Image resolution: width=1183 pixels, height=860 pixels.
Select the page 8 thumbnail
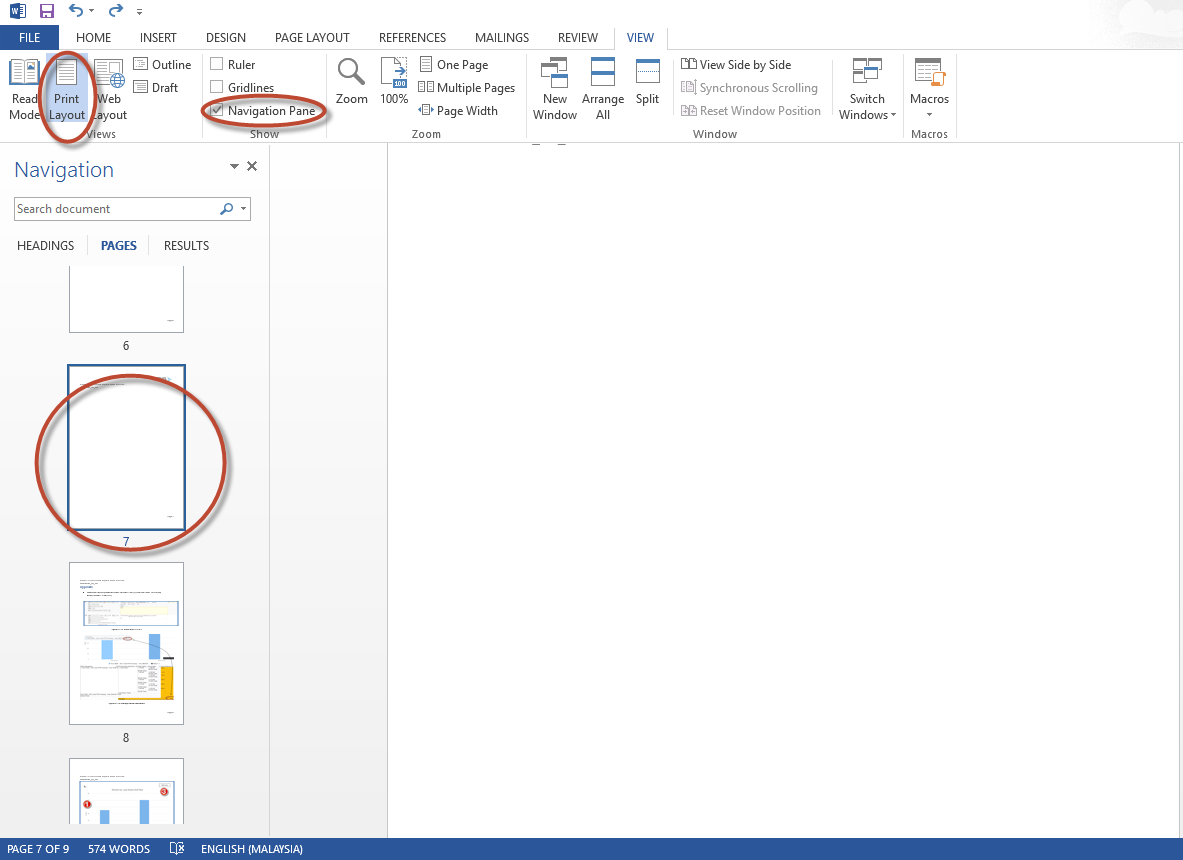pos(126,643)
